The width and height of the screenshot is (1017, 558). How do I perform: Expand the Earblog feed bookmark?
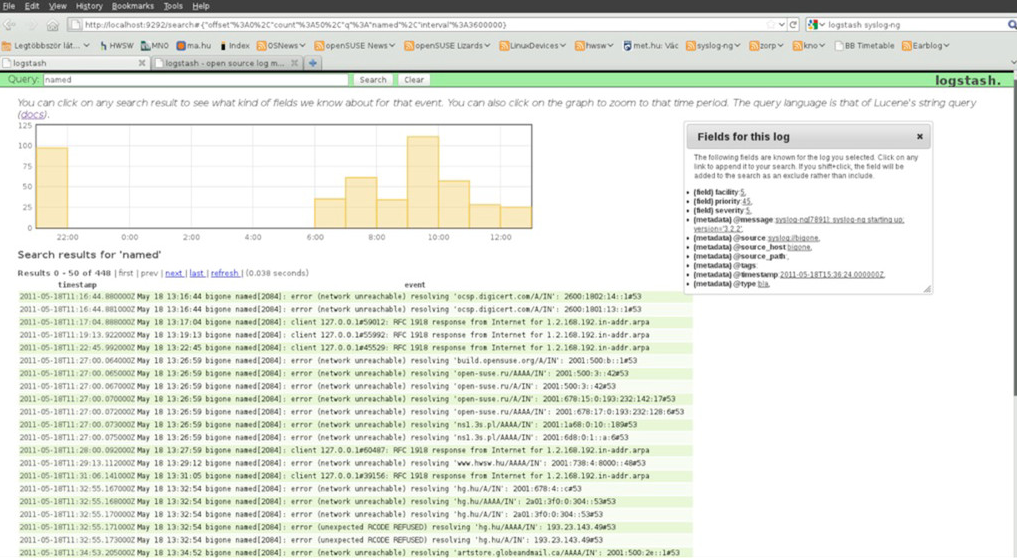[926, 45]
